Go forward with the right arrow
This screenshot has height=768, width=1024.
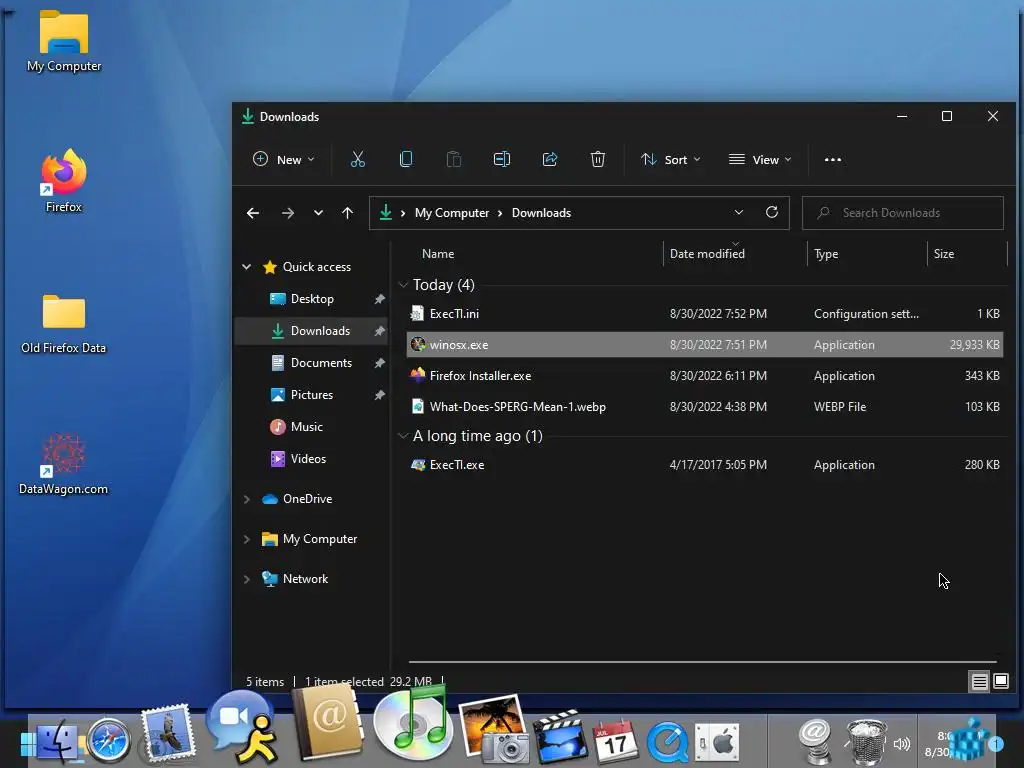tap(287, 213)
